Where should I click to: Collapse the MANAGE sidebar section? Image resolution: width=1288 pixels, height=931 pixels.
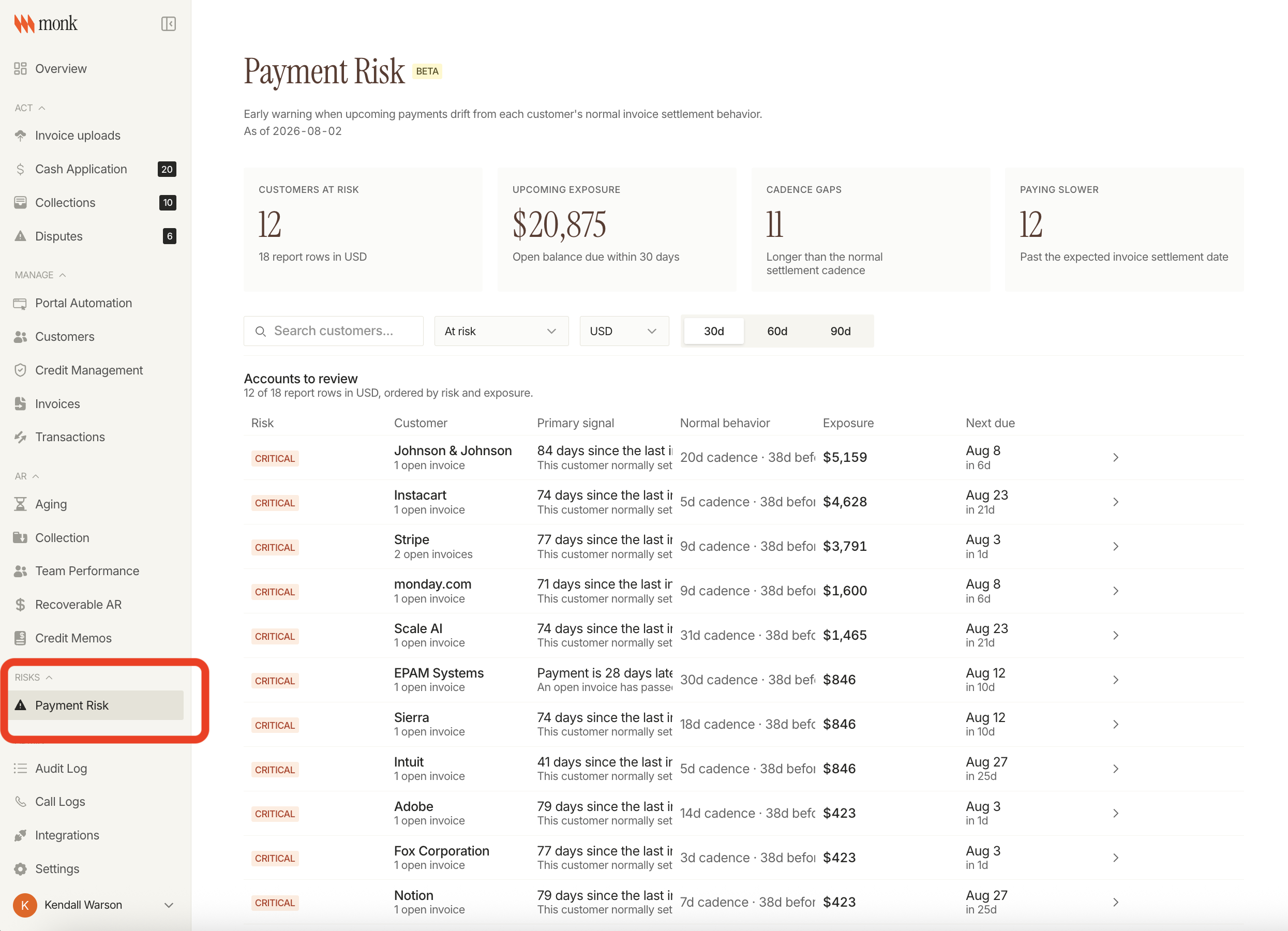coord(40,275)
